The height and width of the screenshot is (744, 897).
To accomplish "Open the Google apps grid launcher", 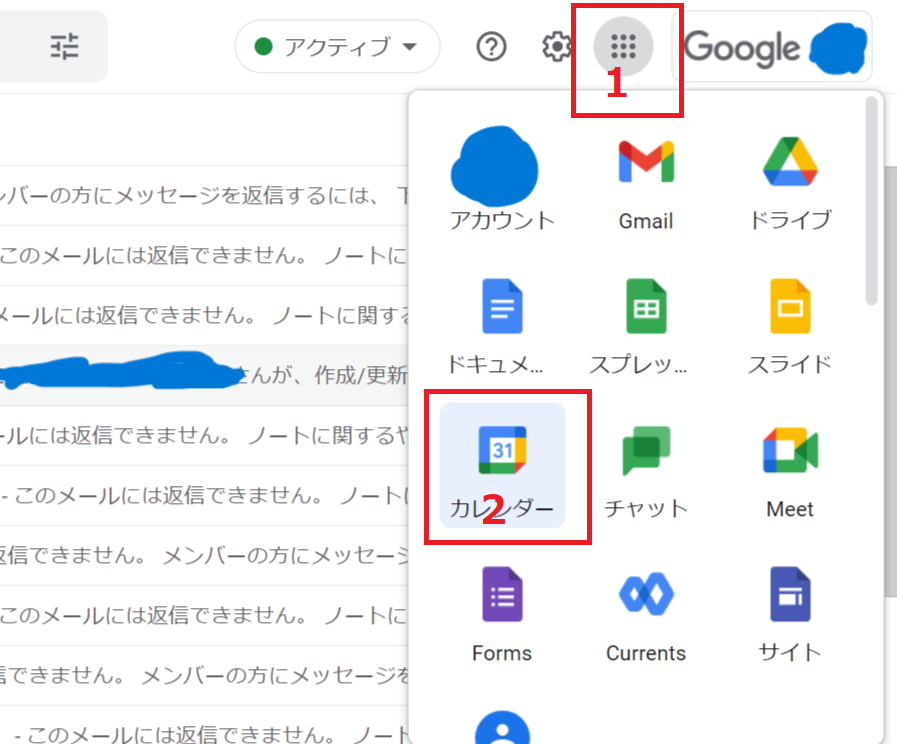I will point(623,46).
